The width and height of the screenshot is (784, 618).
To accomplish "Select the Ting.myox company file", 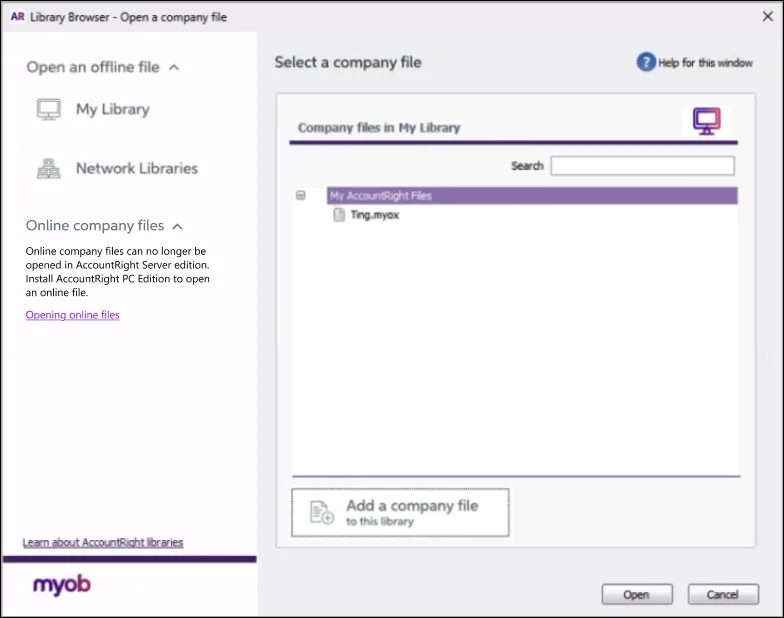I will coord(374,215).
